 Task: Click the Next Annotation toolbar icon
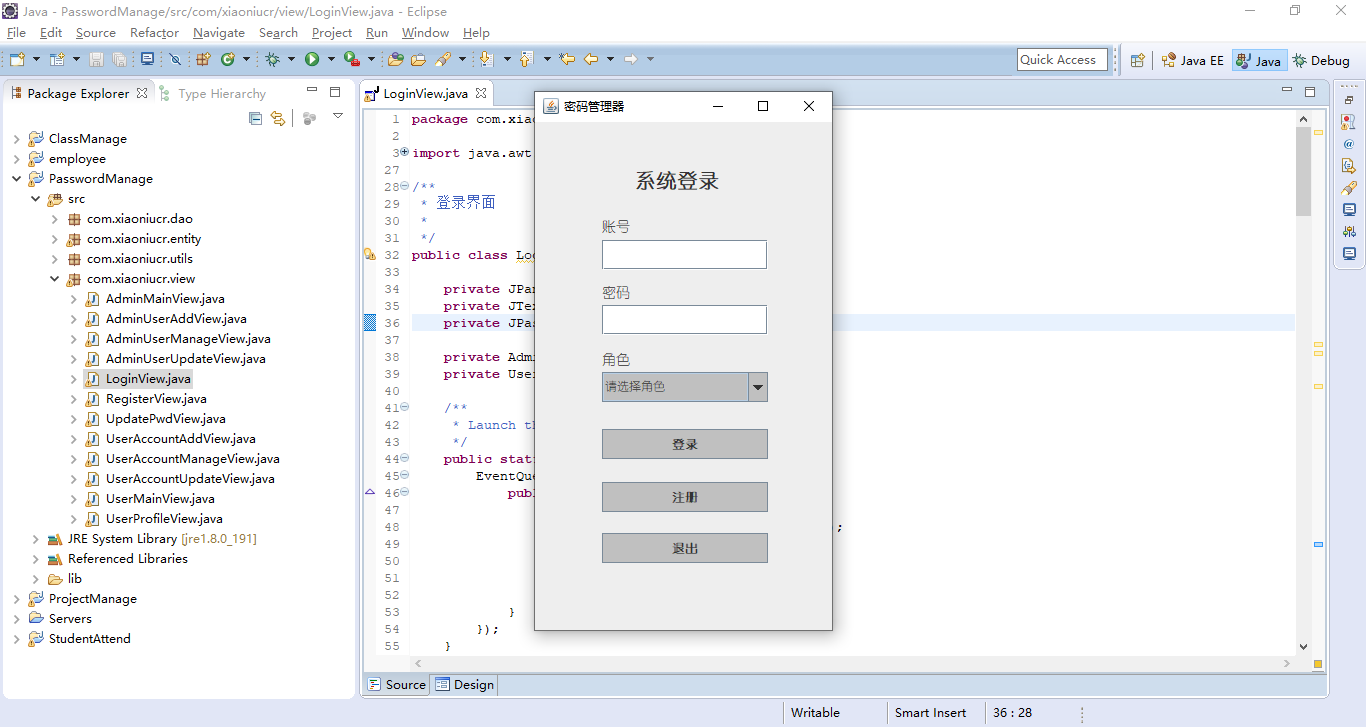(x=486, y=59)
